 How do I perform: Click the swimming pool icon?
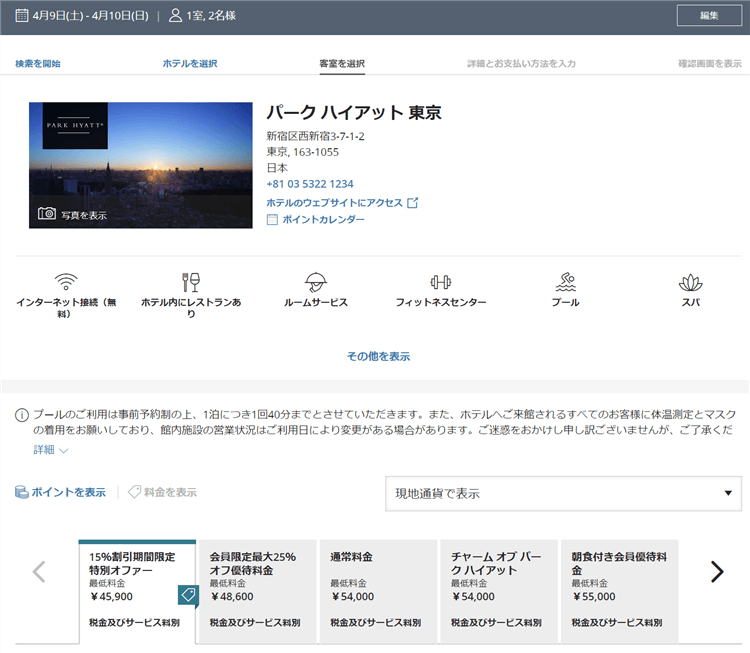566,281
